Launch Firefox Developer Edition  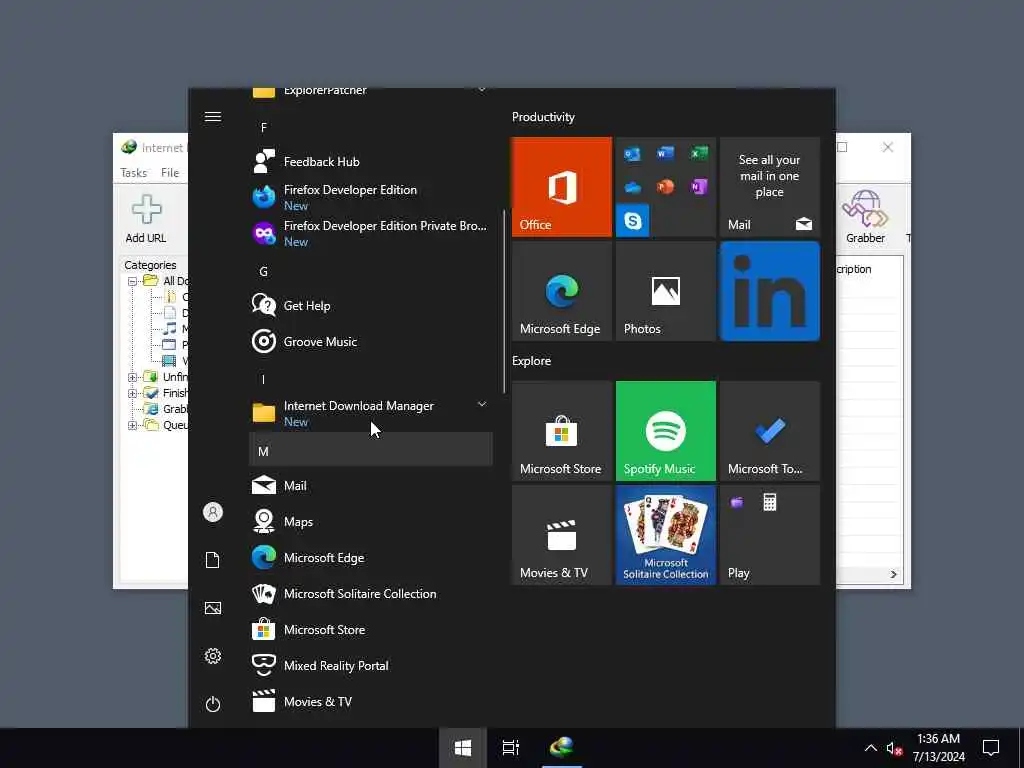point(371,197)
